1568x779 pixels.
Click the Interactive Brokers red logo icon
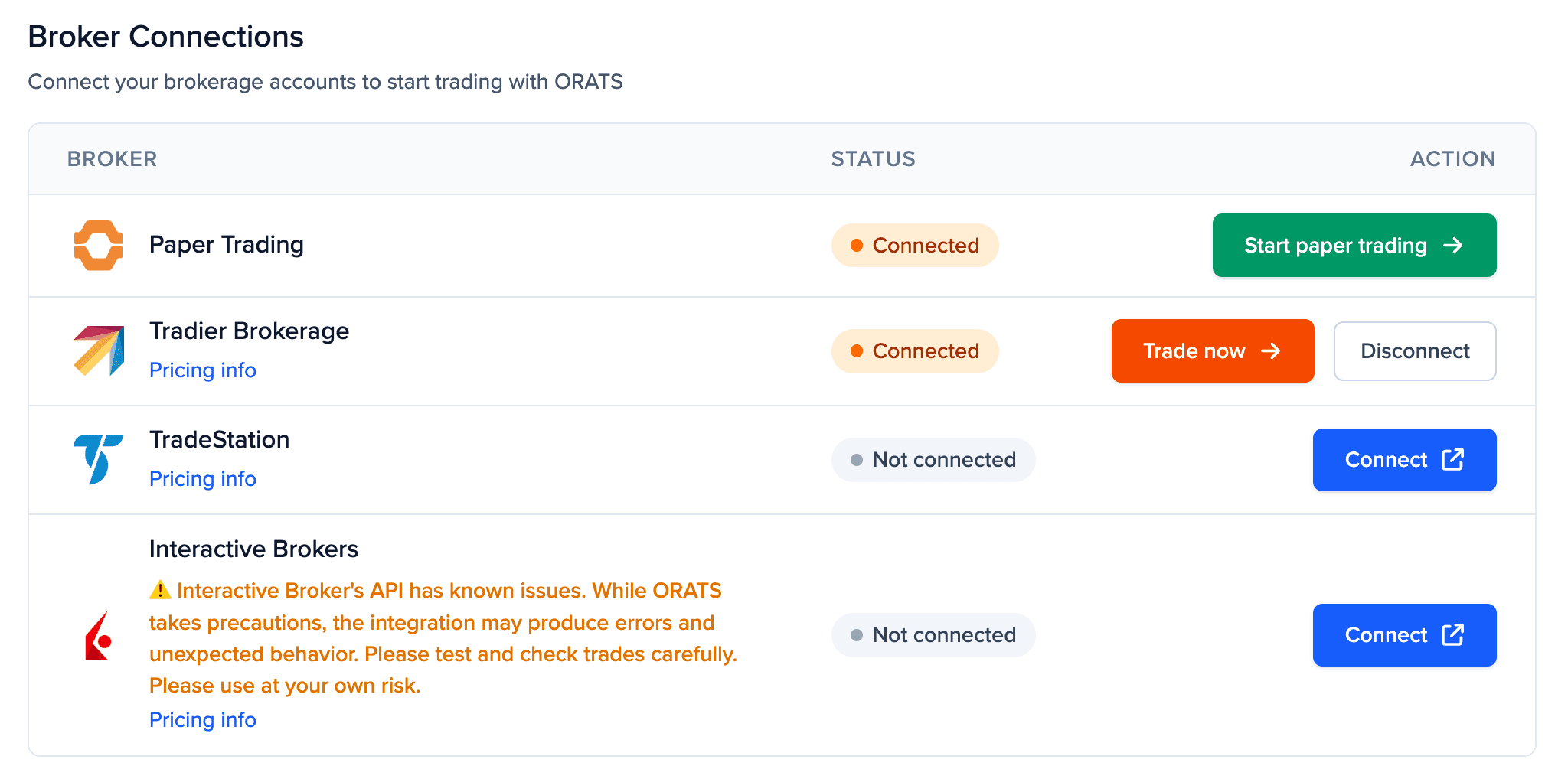(98, 635)
